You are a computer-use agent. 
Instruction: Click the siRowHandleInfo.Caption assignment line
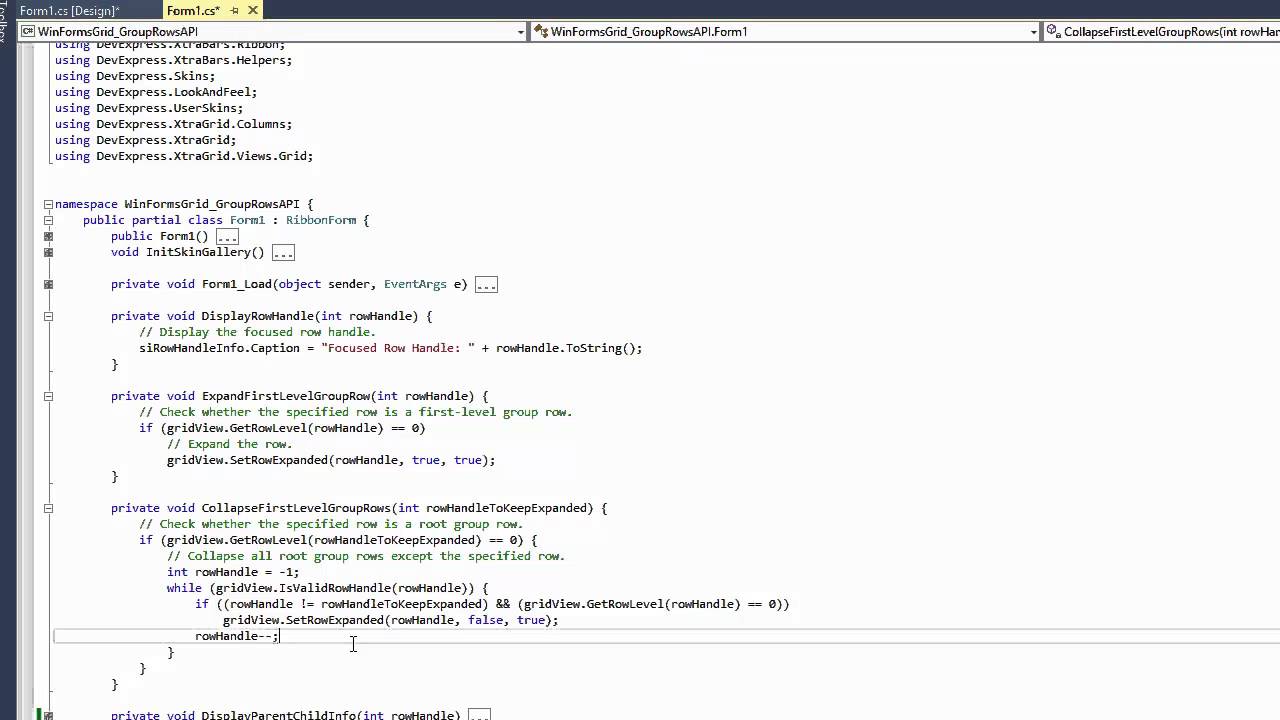click(x=391, y=348)
